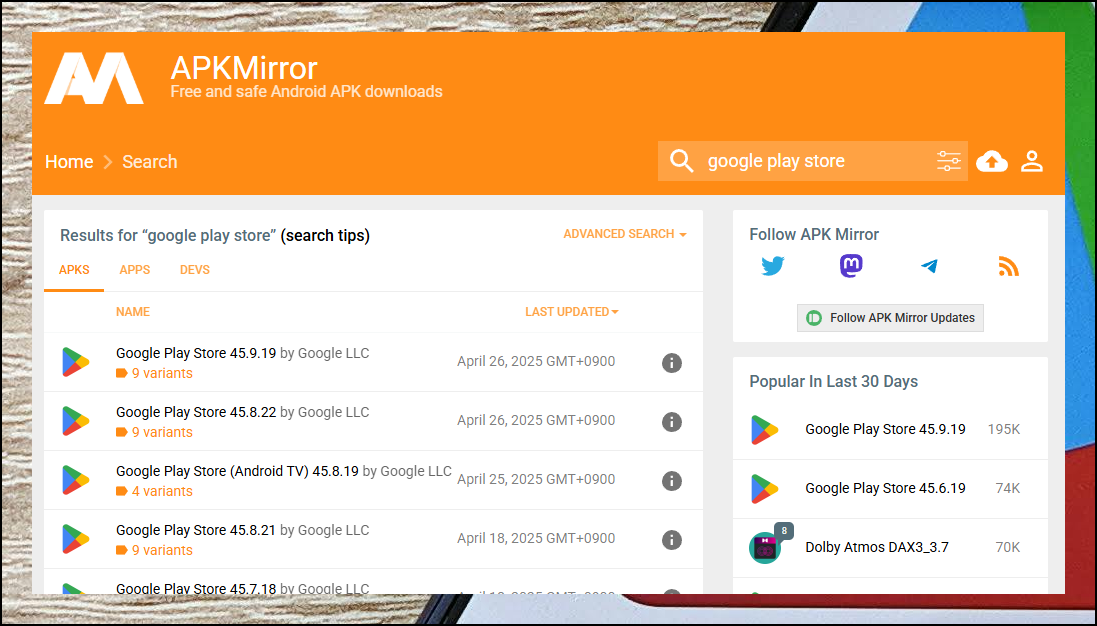Click the April 18, 2025 GMT+0900 date

point(536,538)
